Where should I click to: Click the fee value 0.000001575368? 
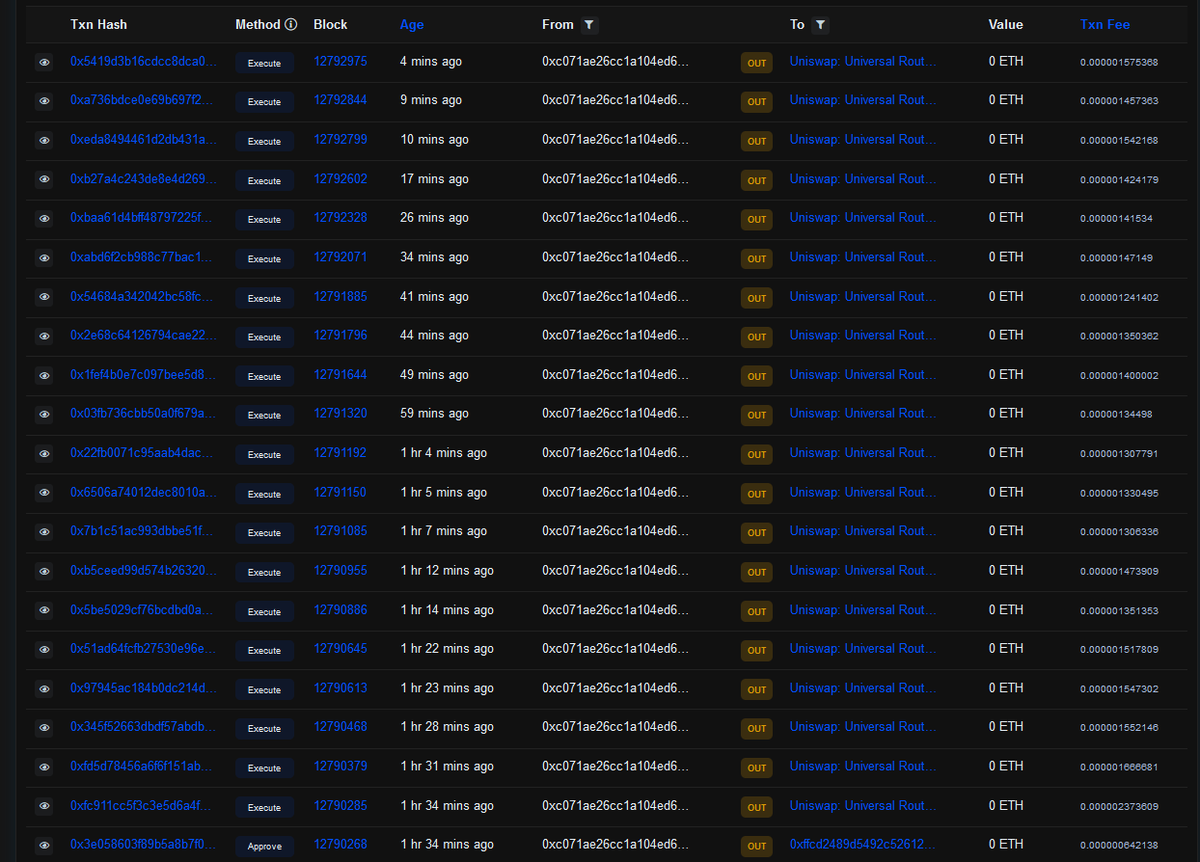point(1119,62)
